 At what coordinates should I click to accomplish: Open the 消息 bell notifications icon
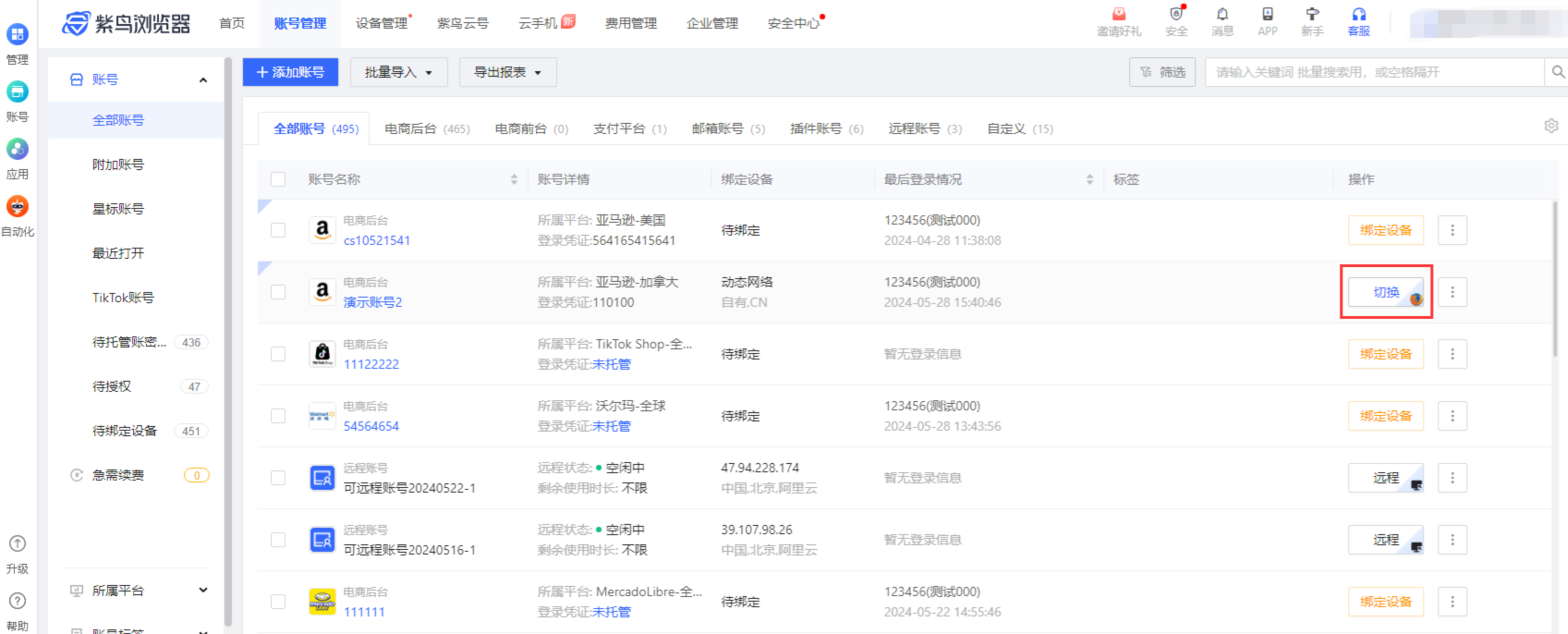coord(1222,15)
